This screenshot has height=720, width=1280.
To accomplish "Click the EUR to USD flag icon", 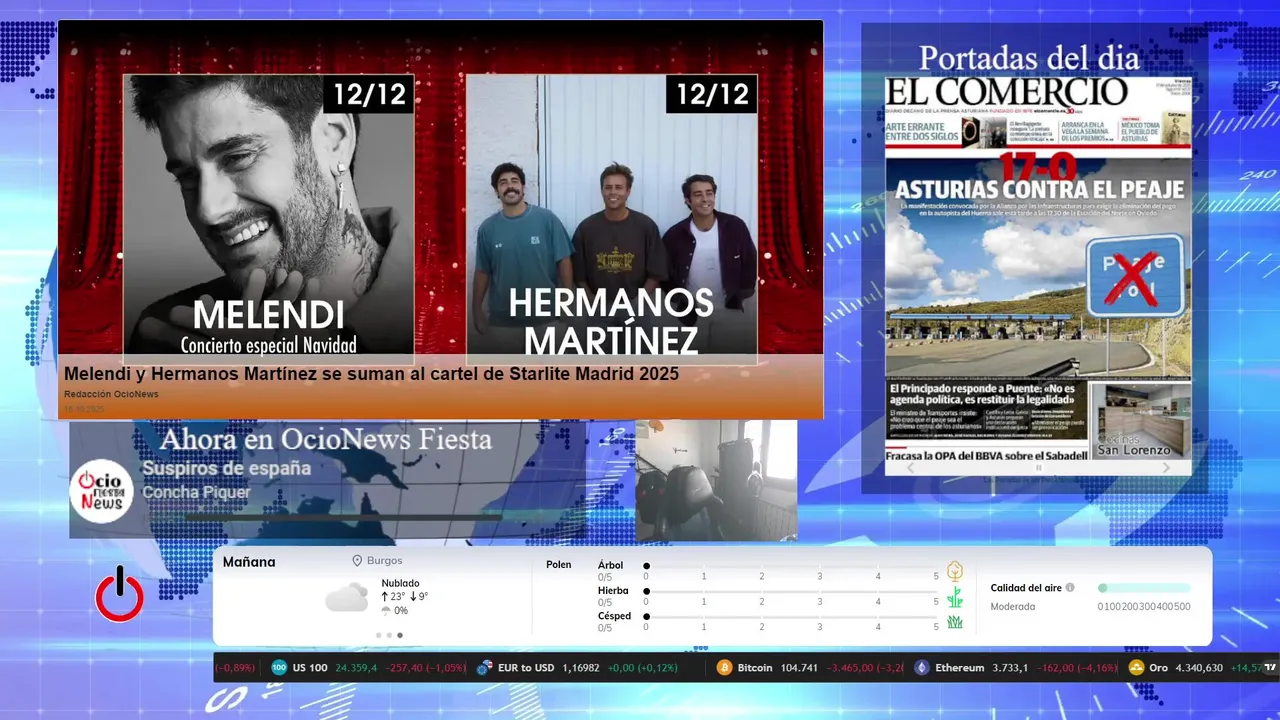I will (x=484, y=667).
